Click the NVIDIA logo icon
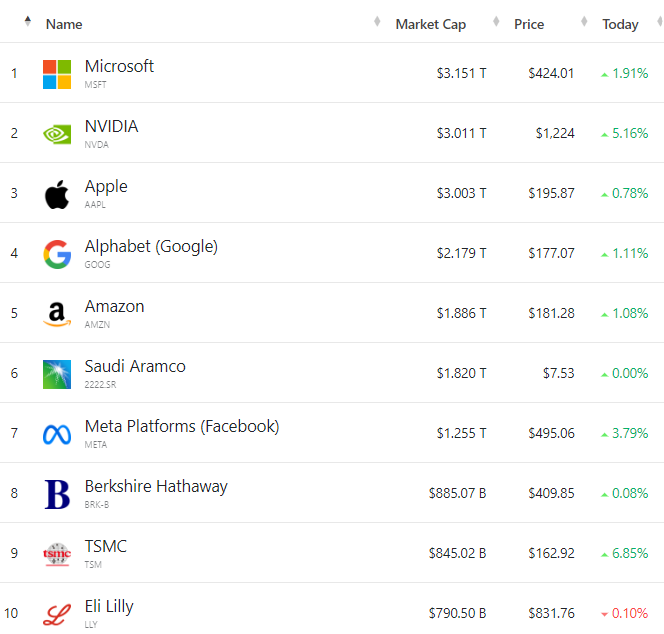This screenshot has width=664, height=634. point(57,134)
